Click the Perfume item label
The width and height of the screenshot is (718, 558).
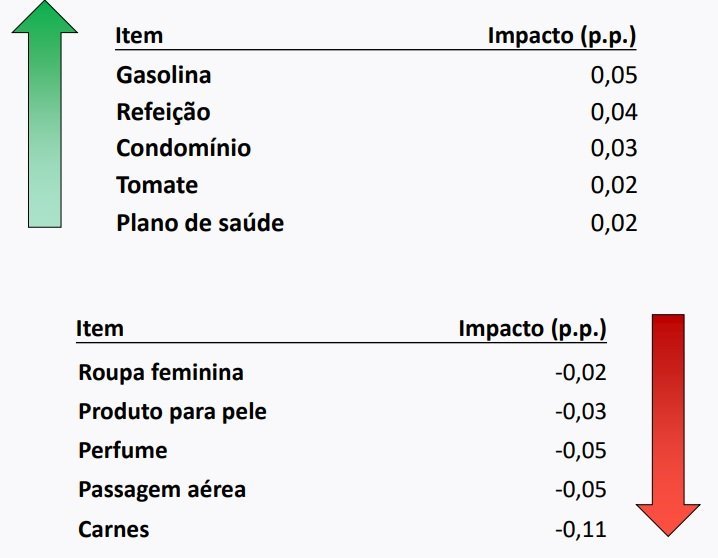pyautogui.click(x=123, y=450)
